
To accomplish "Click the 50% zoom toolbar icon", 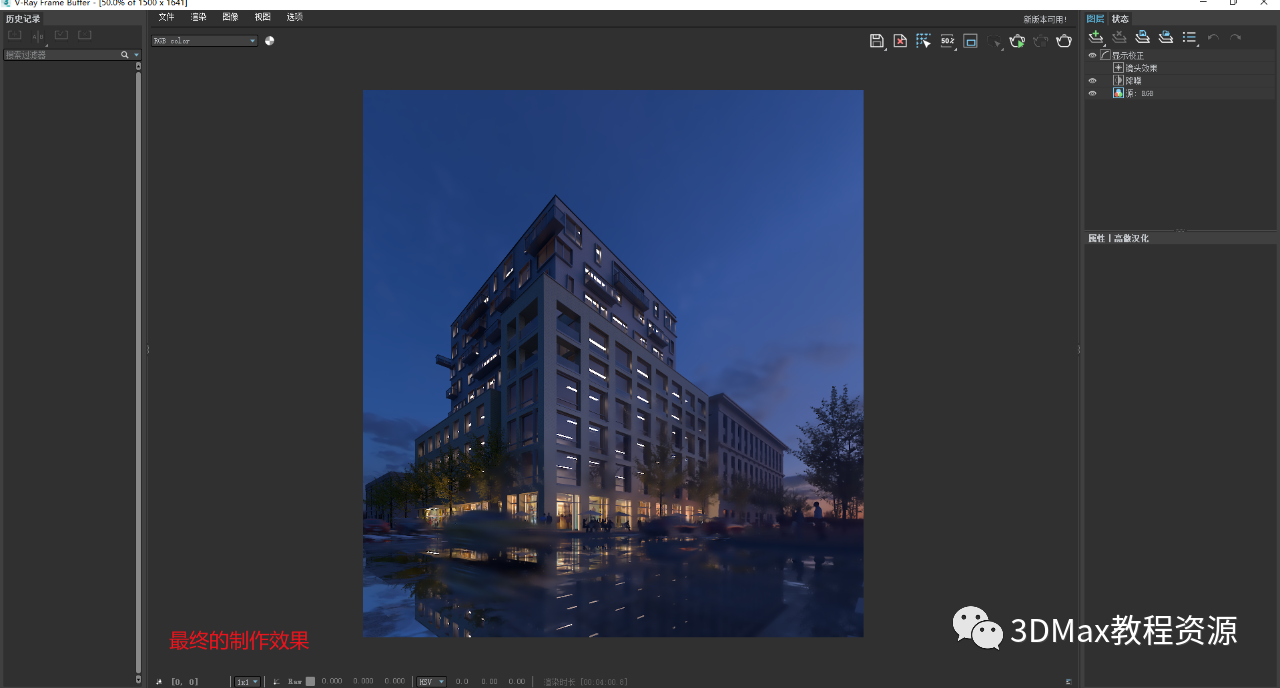I will click(947, 41).
